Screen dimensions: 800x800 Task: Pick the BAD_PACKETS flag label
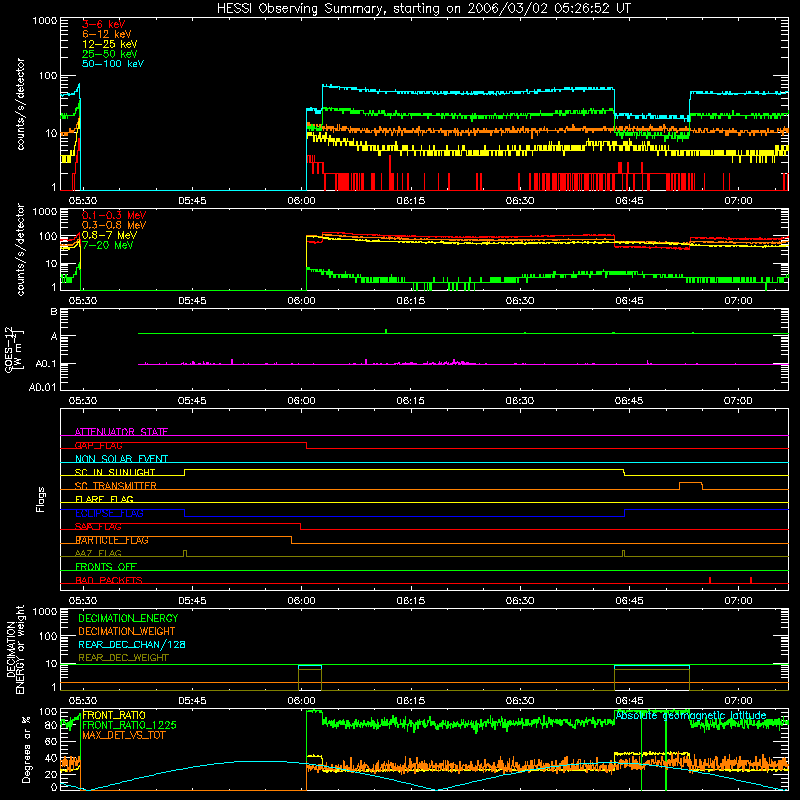point(109,580)
